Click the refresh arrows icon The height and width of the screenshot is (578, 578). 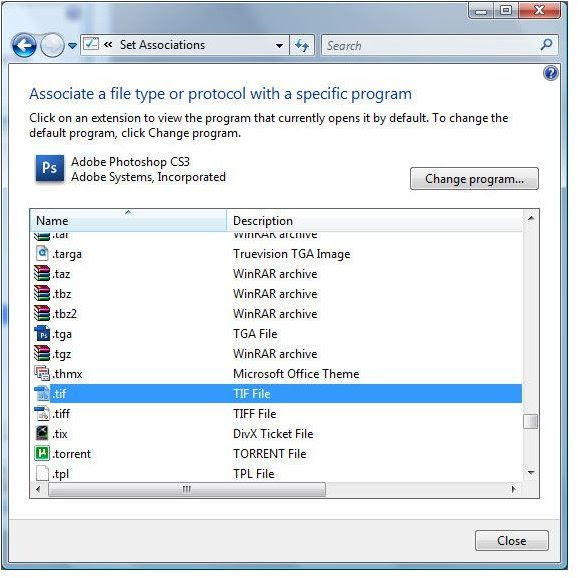point(302,45)
